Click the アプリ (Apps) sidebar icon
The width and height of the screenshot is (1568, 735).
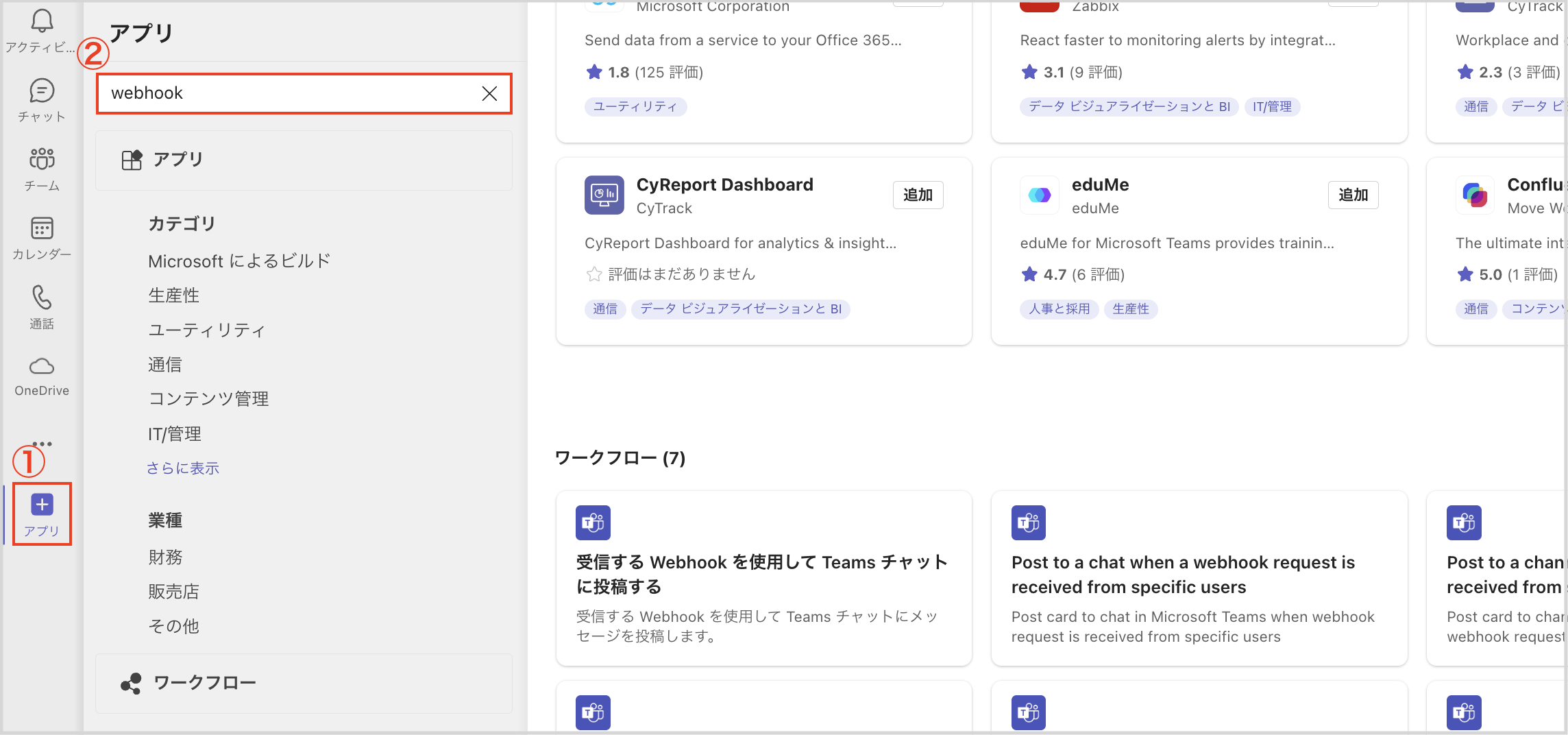[x=42, y=513]
